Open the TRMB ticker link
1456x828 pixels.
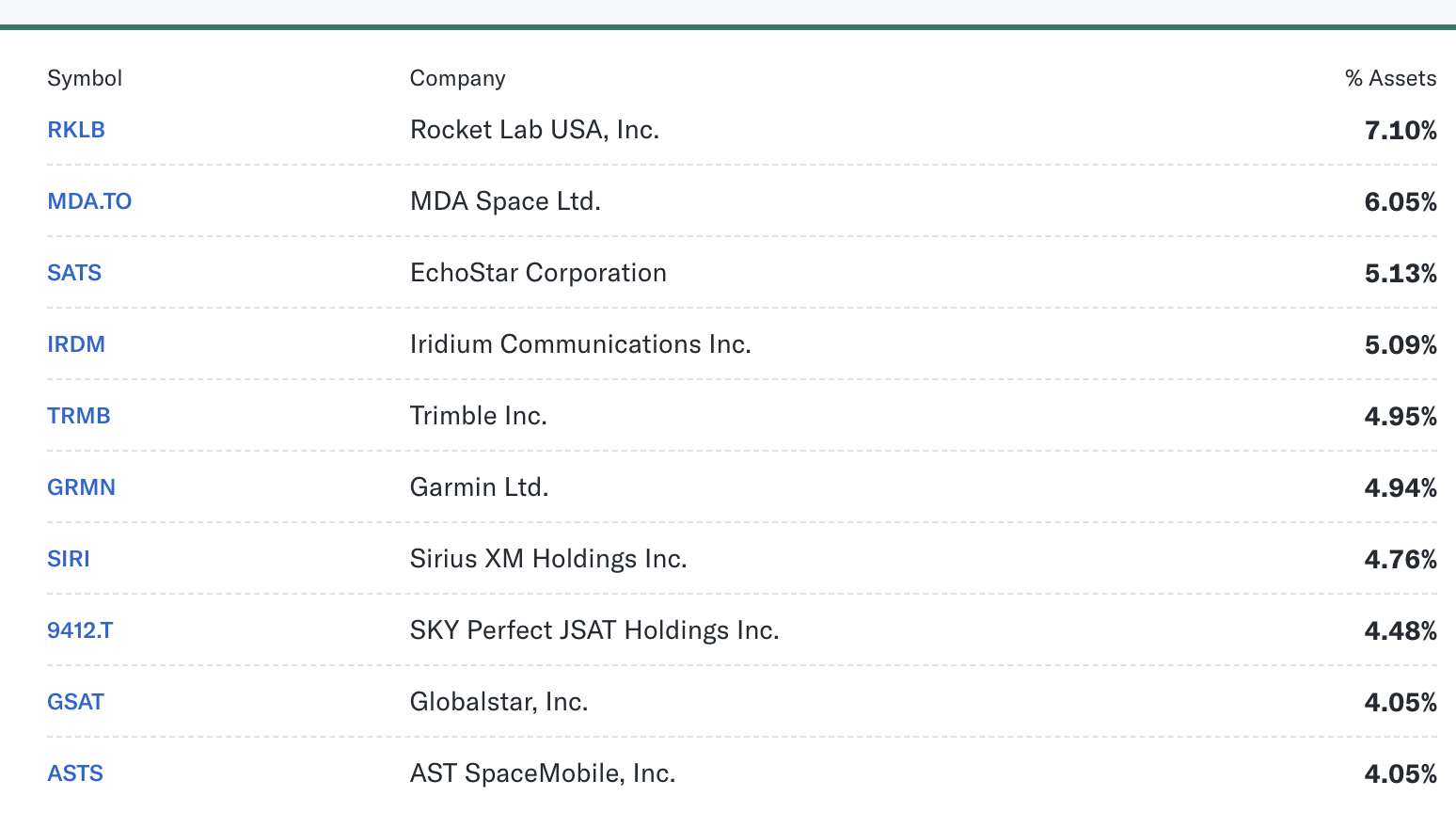click(x=79, y=416)
